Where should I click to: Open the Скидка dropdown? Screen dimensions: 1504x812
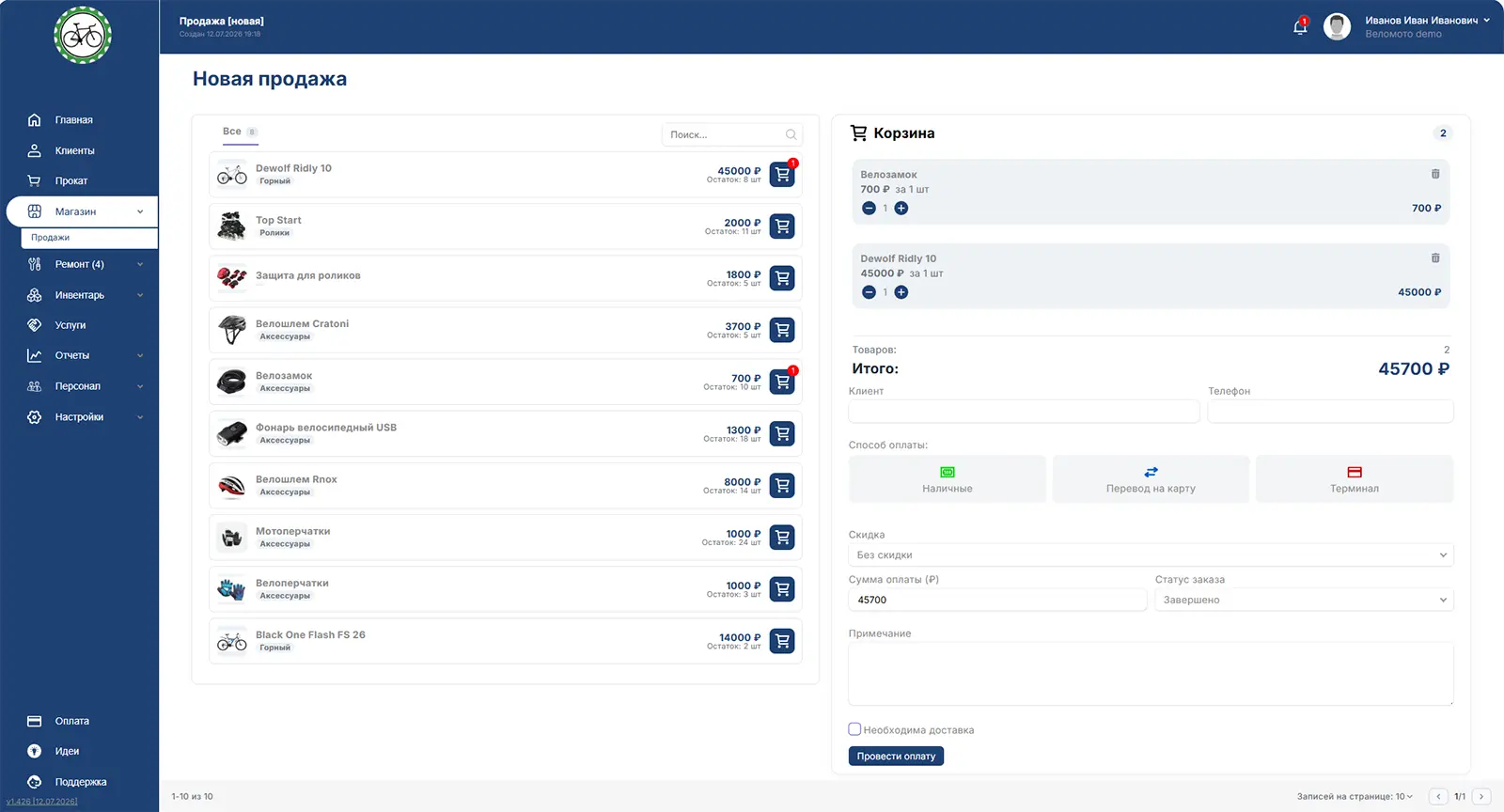[1151, 555]
